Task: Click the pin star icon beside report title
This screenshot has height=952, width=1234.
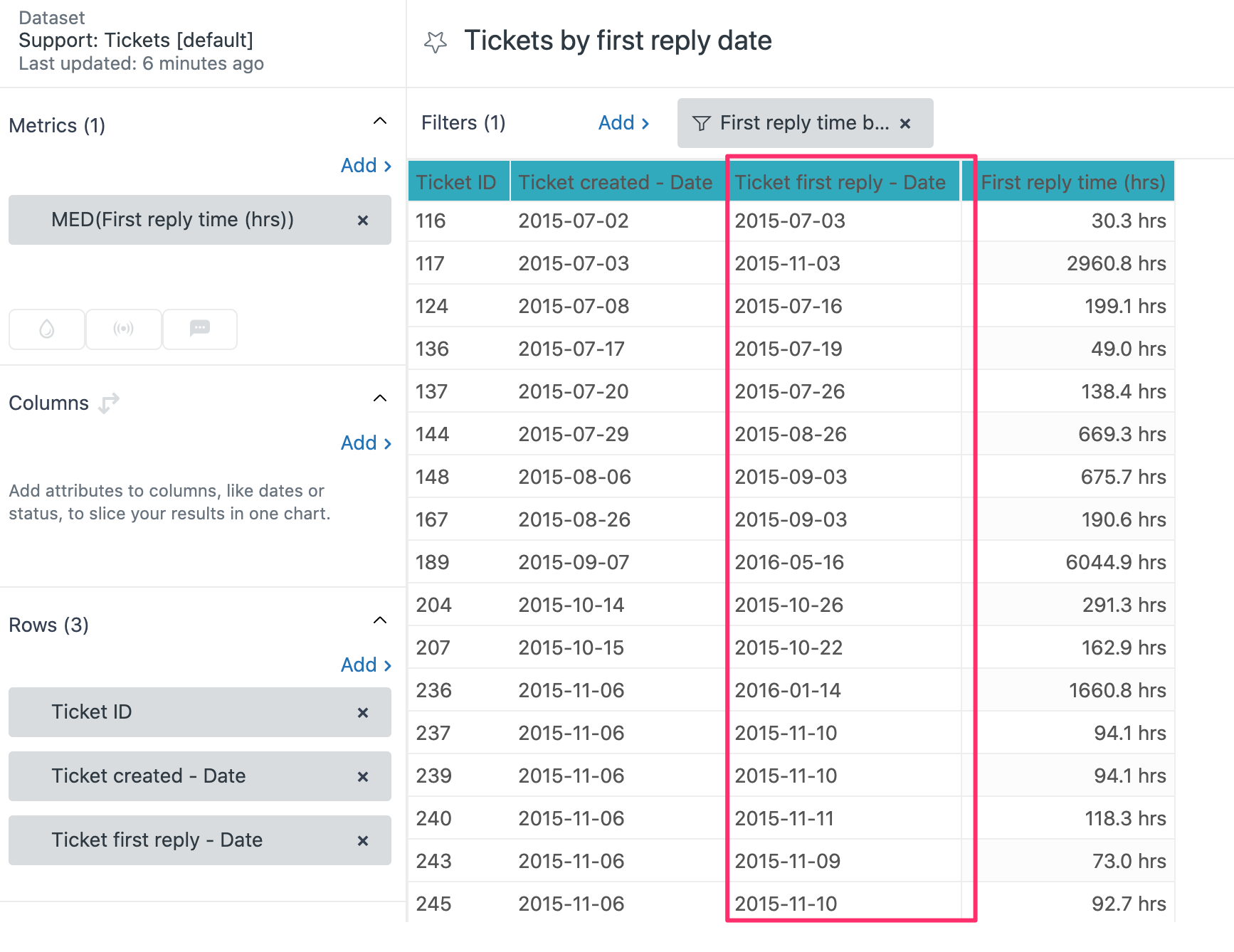Action: [x=435, y=43]
